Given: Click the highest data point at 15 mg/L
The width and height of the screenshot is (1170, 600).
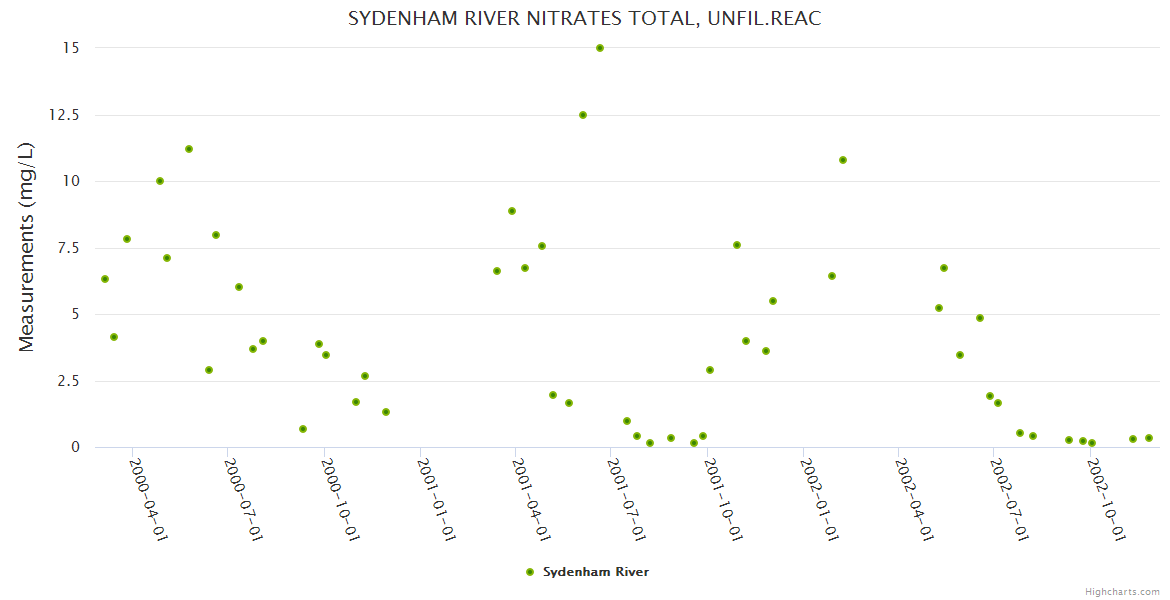Looking at the screenshot, I should 600,48.
